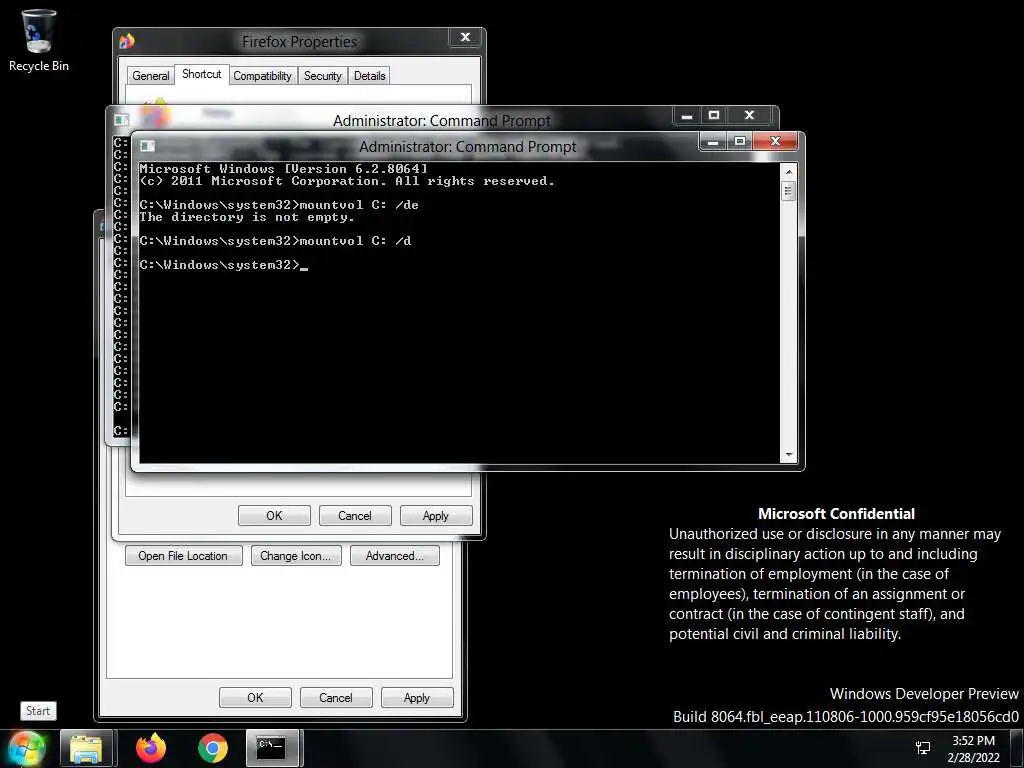Click Apply in front Firefox Properties dialog
This screenshot has width=1024, height=768.
click(436, 515)
